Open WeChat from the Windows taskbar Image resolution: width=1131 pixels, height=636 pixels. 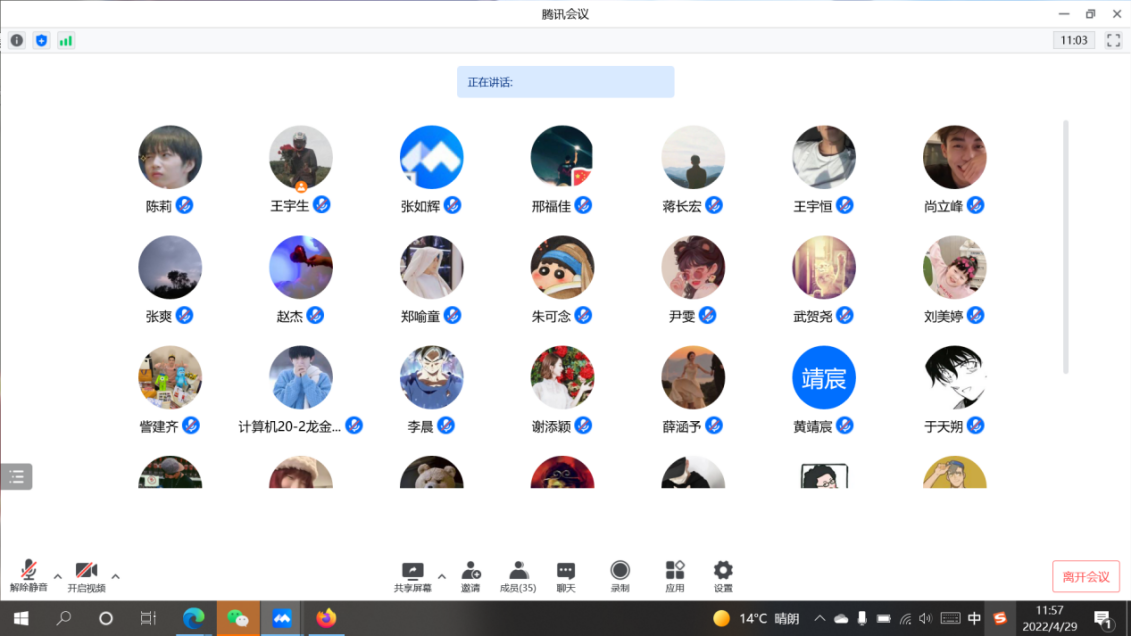tap(238, 619)
